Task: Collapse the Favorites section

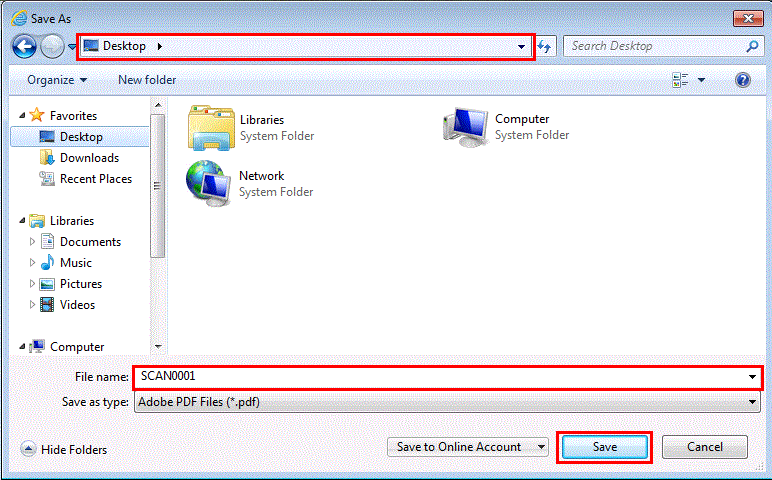Action: point(22,116)
